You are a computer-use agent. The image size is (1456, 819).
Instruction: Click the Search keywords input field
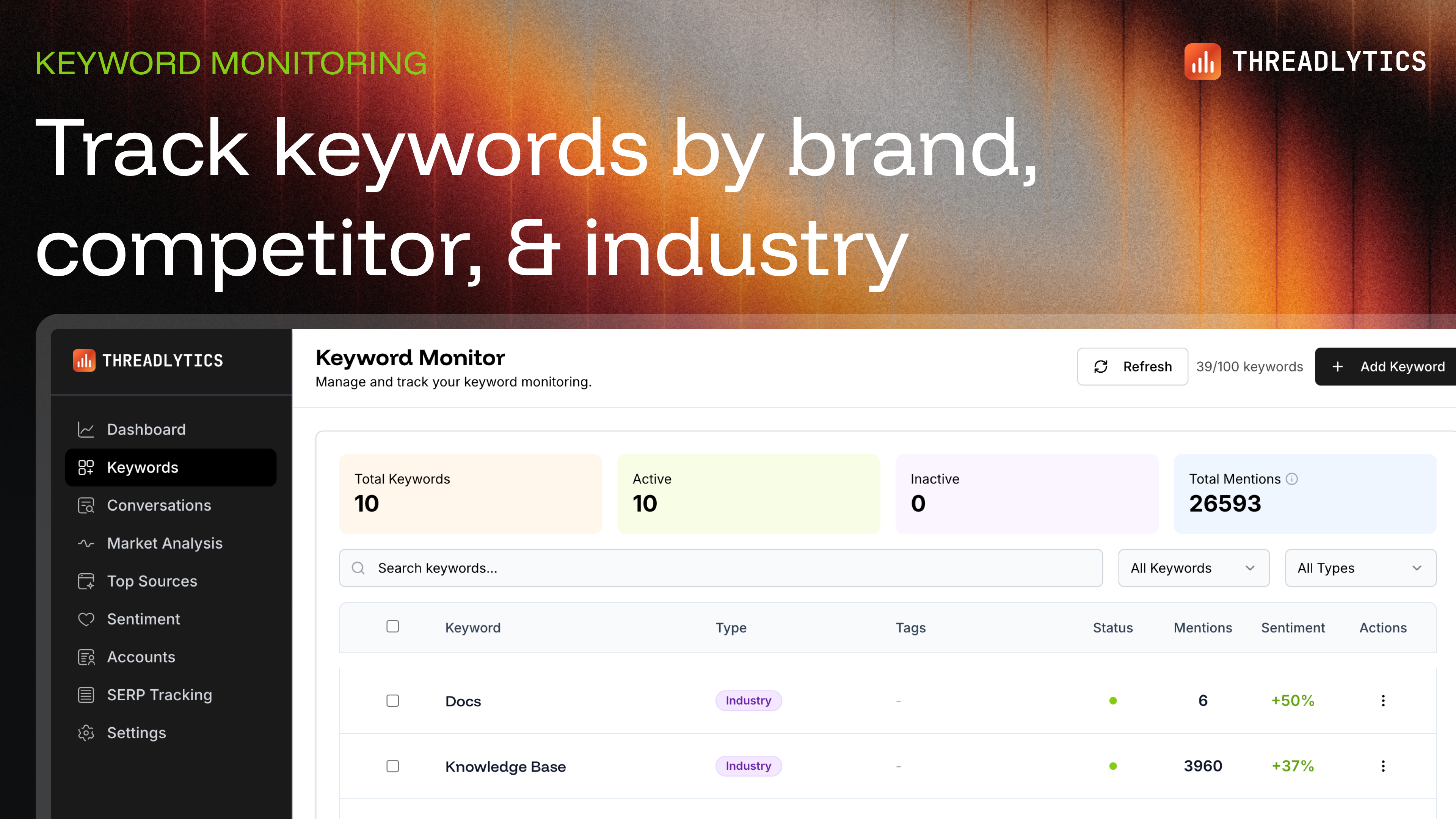click(x=721, y=568)
